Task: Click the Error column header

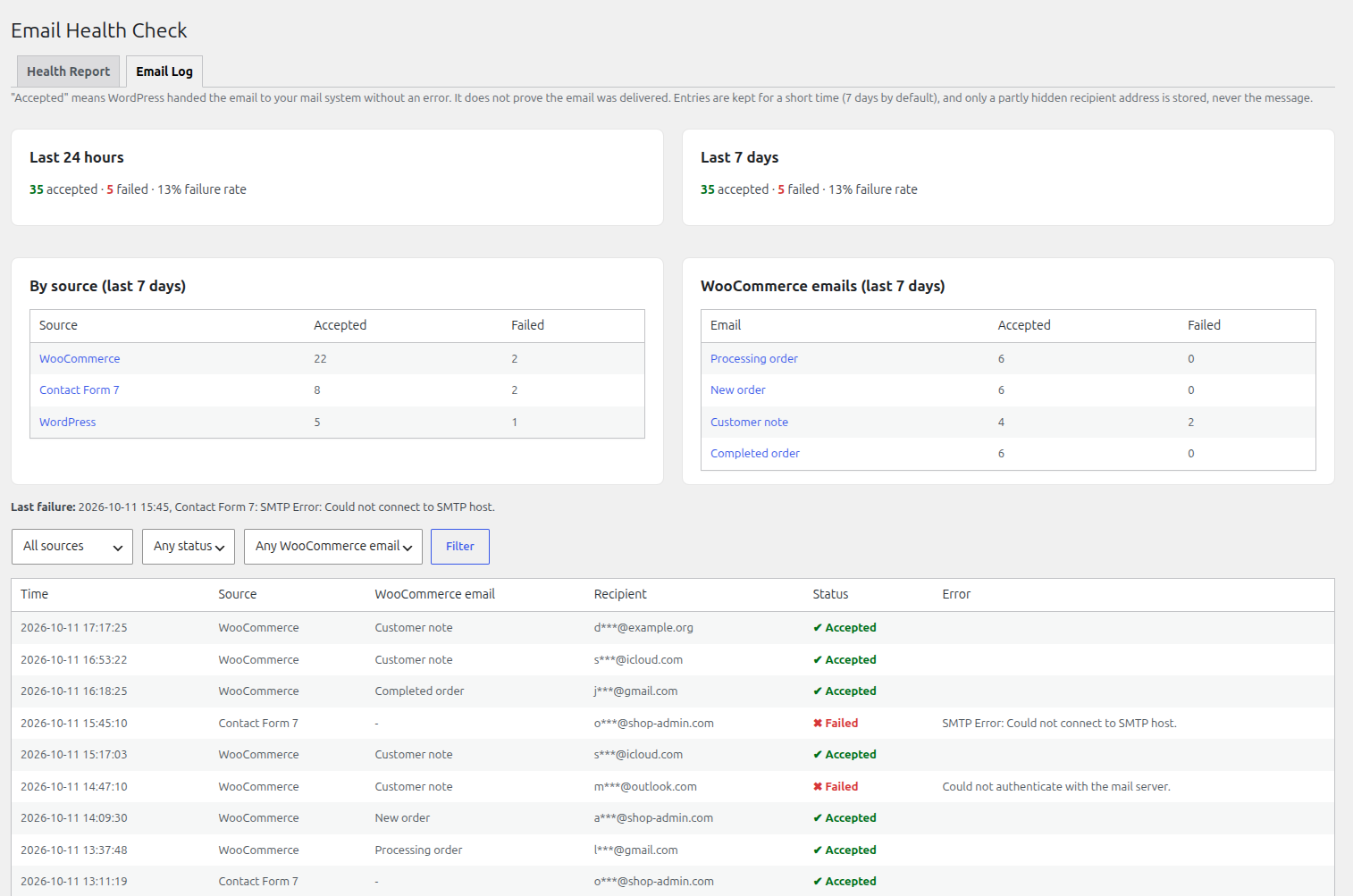Action: (956, 594)
